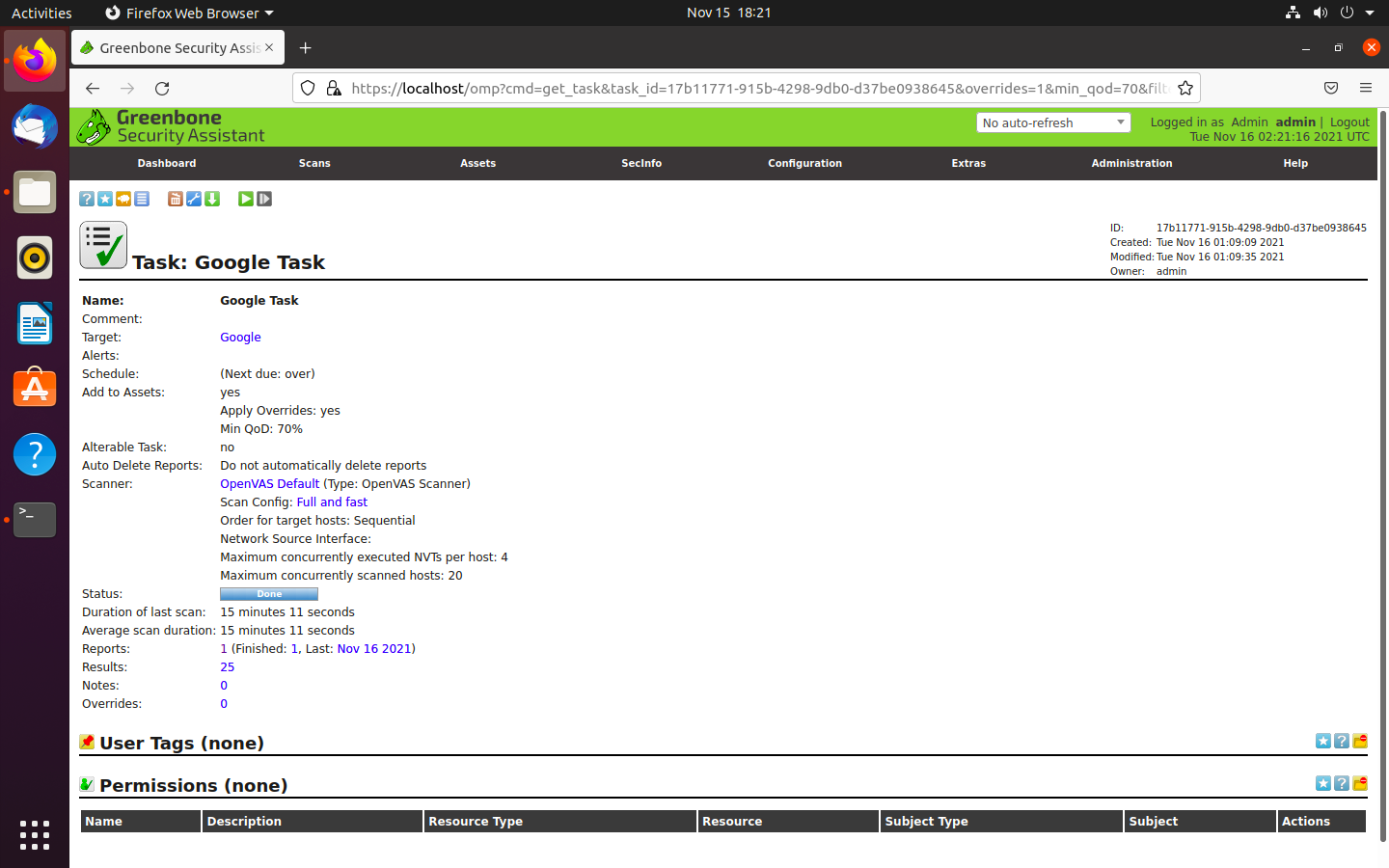The height and width of the screenshot is (868, 1389).
Task: Click the Logout link
Action: [x=1349, y=122]
